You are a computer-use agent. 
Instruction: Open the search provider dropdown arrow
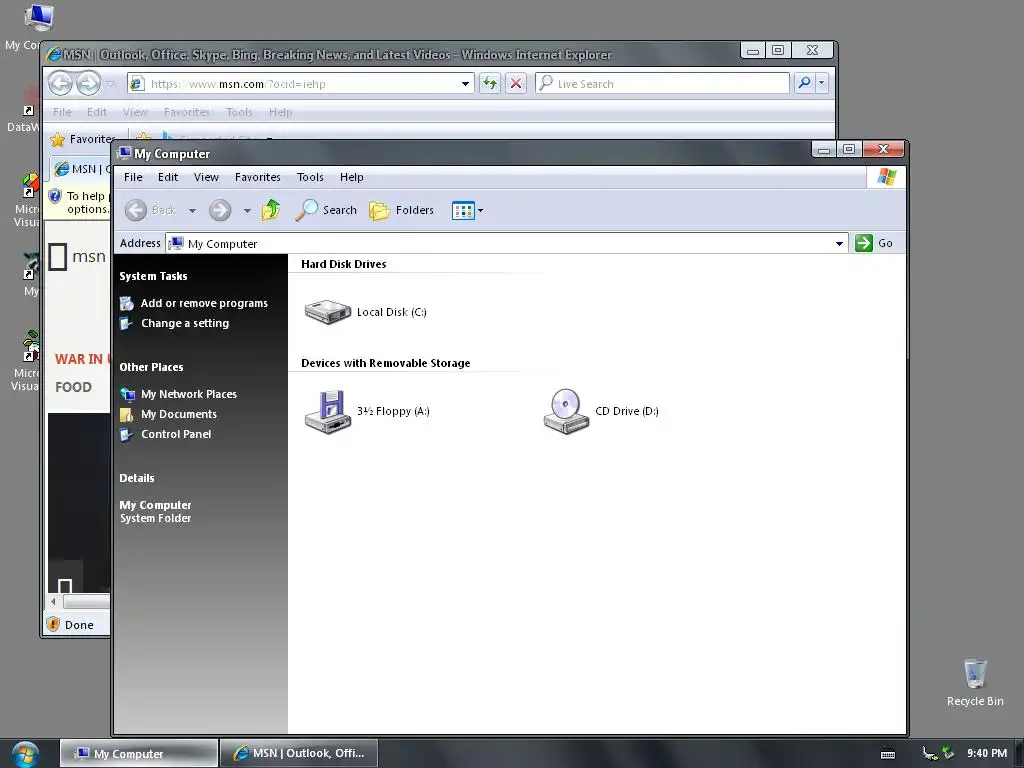click(x=822, y=83)
